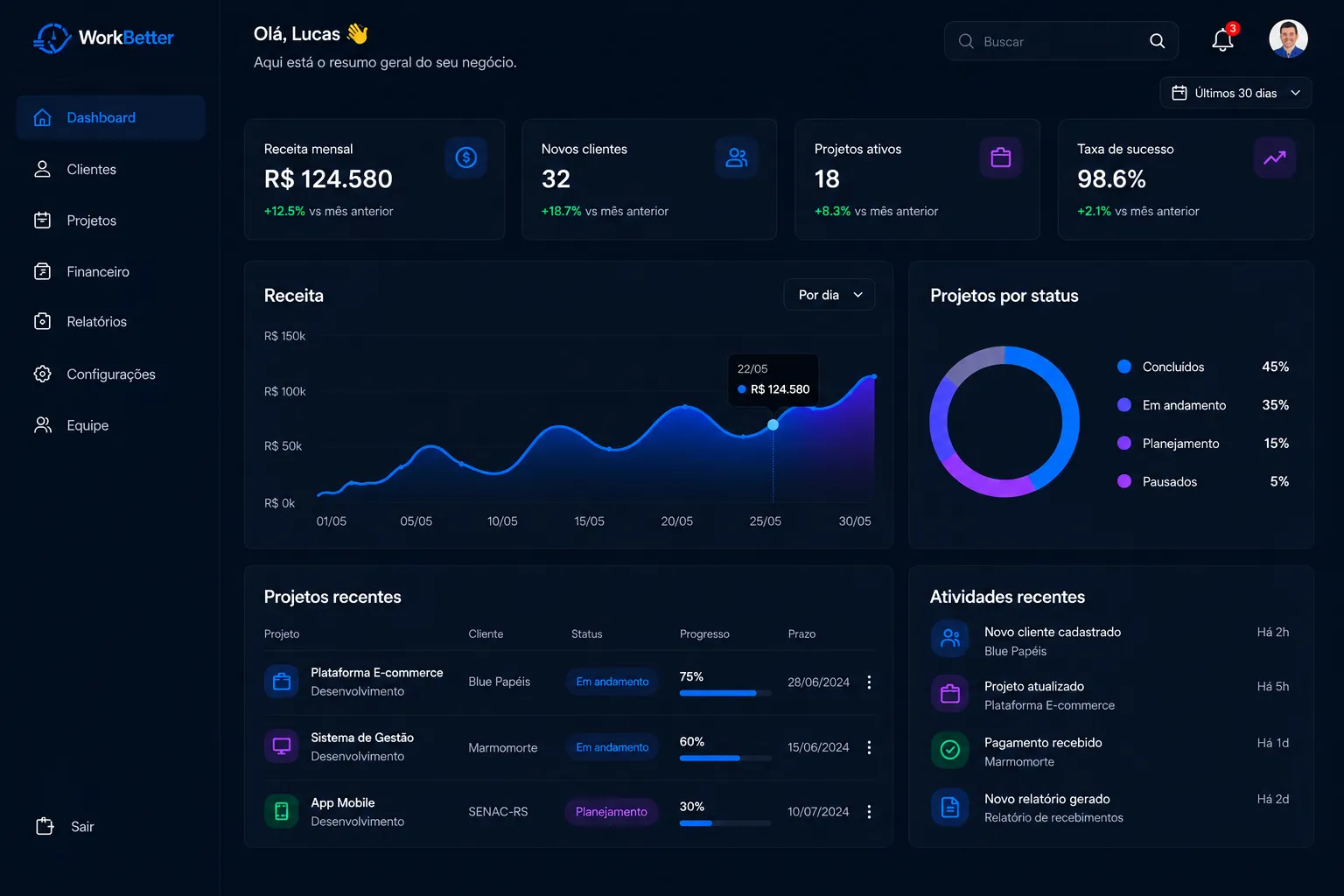Click the calendar icon in Últimos 30 dias

click(x=1179, y=93)
